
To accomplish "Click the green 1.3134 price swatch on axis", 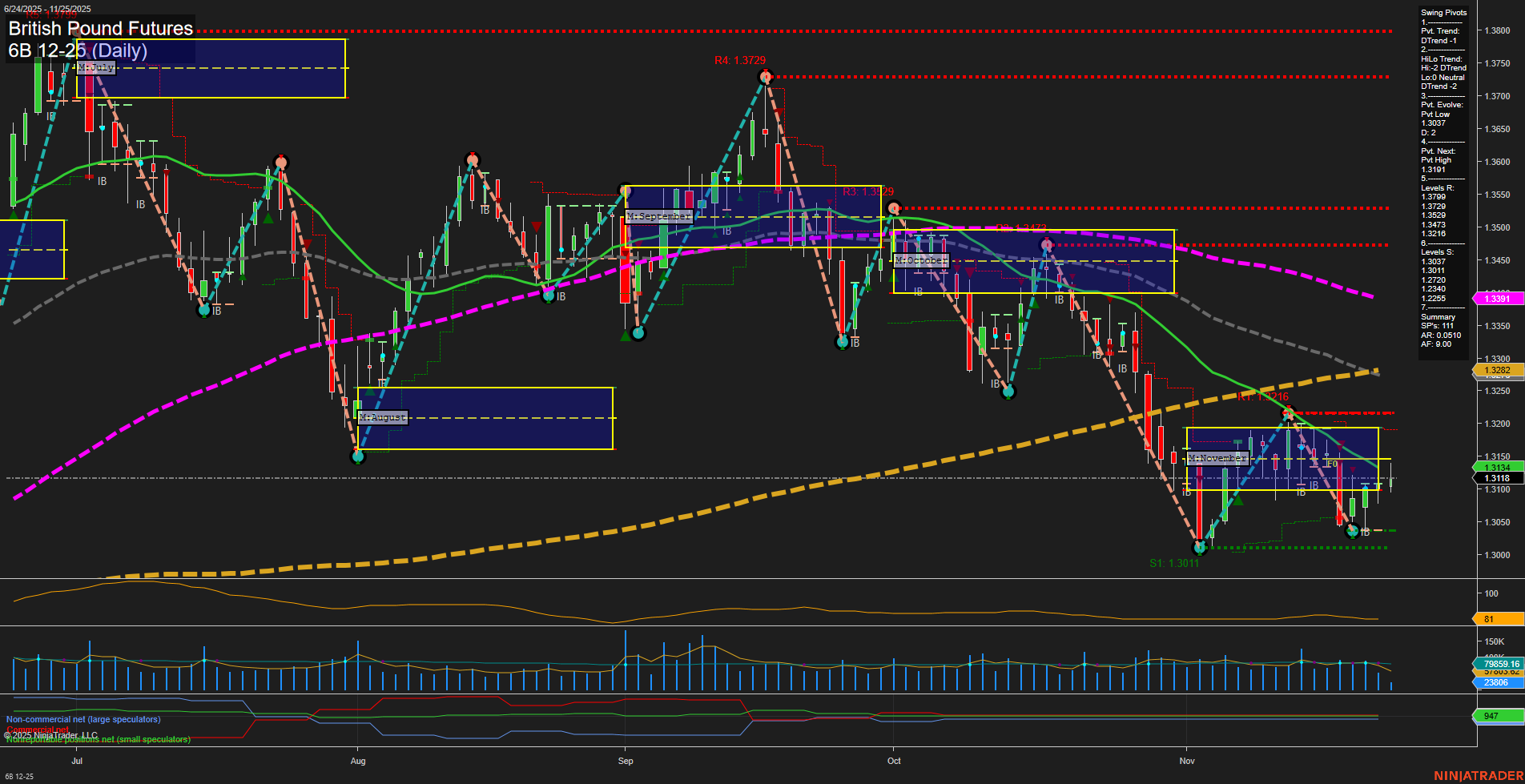I will pos(1497,467).
